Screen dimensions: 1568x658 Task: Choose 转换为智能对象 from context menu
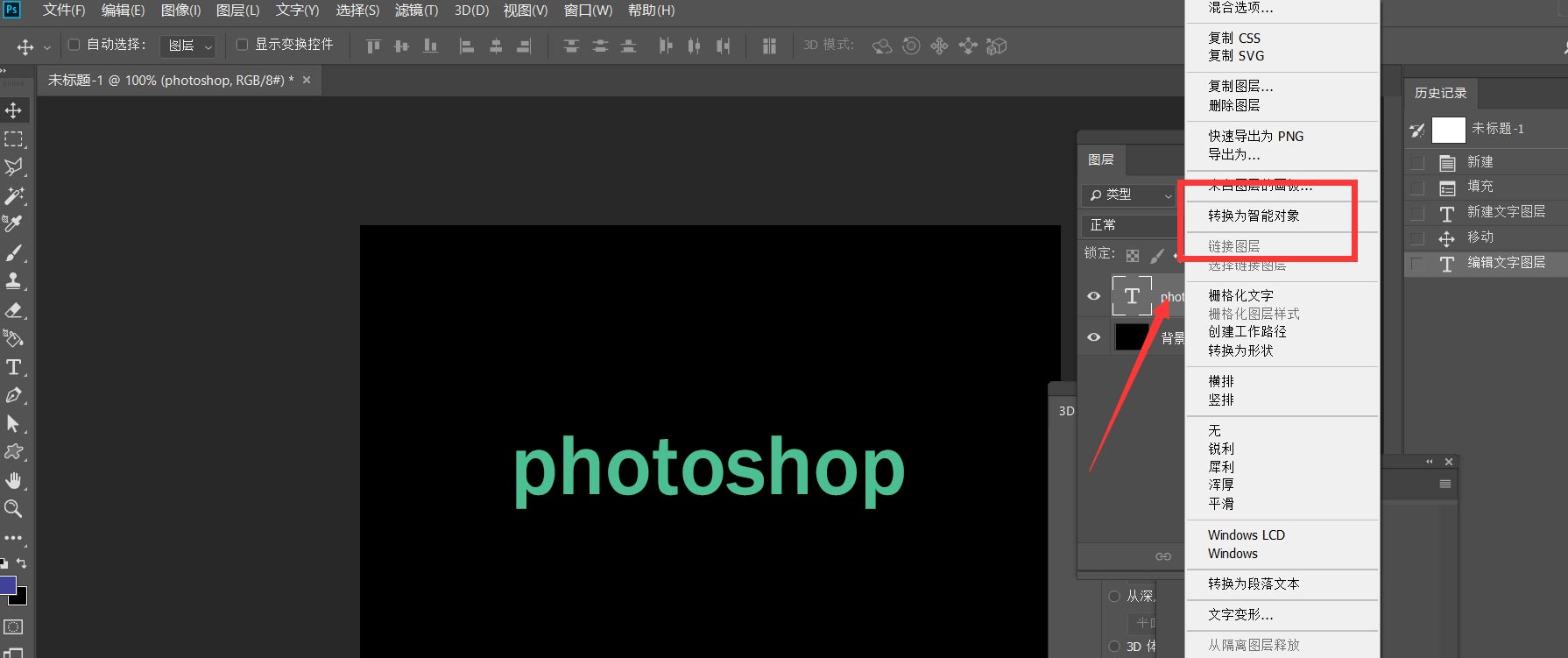(1254, 216)
